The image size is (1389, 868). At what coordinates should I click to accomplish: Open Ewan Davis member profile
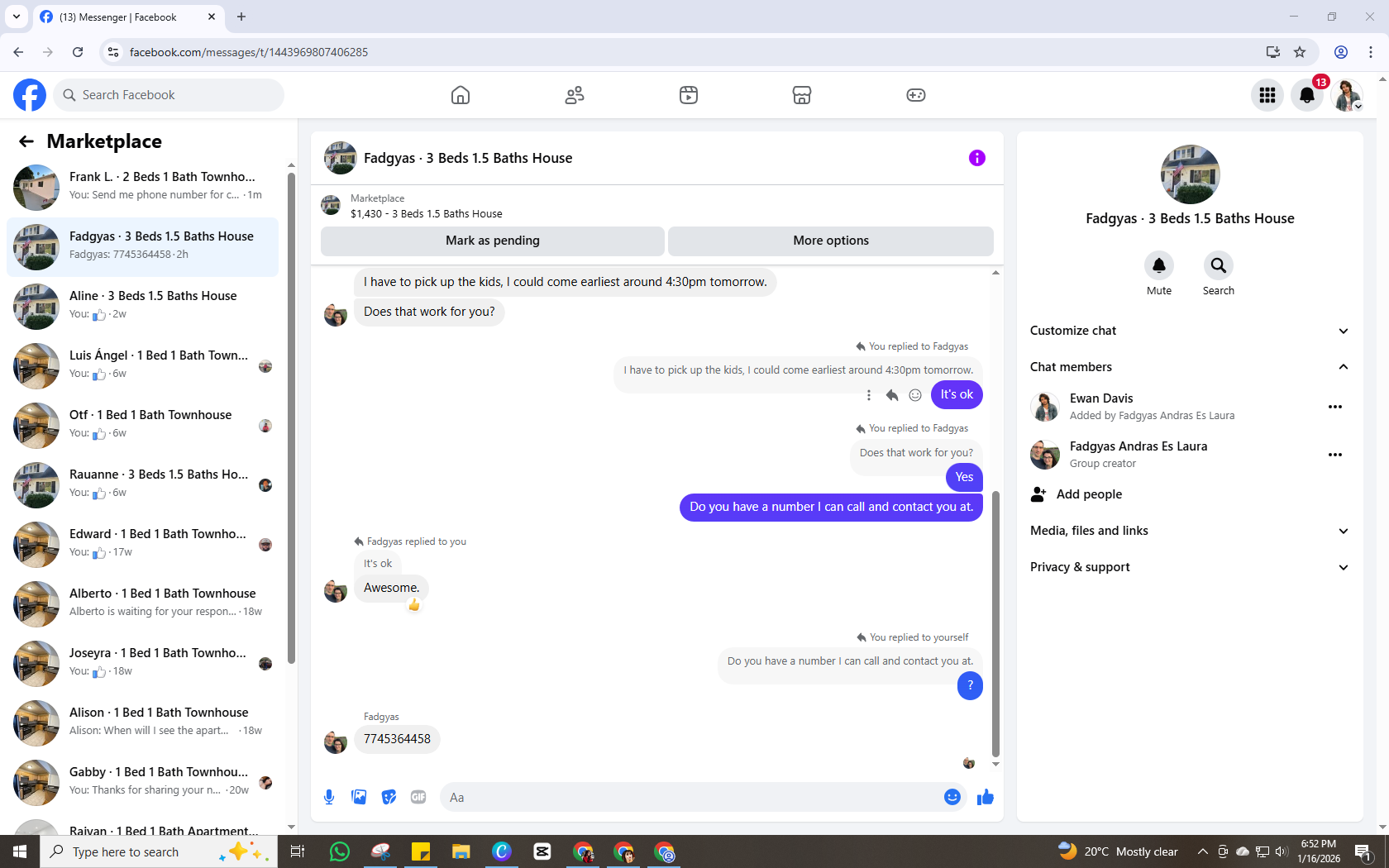pyautogui.click(x=1101, y=398)
